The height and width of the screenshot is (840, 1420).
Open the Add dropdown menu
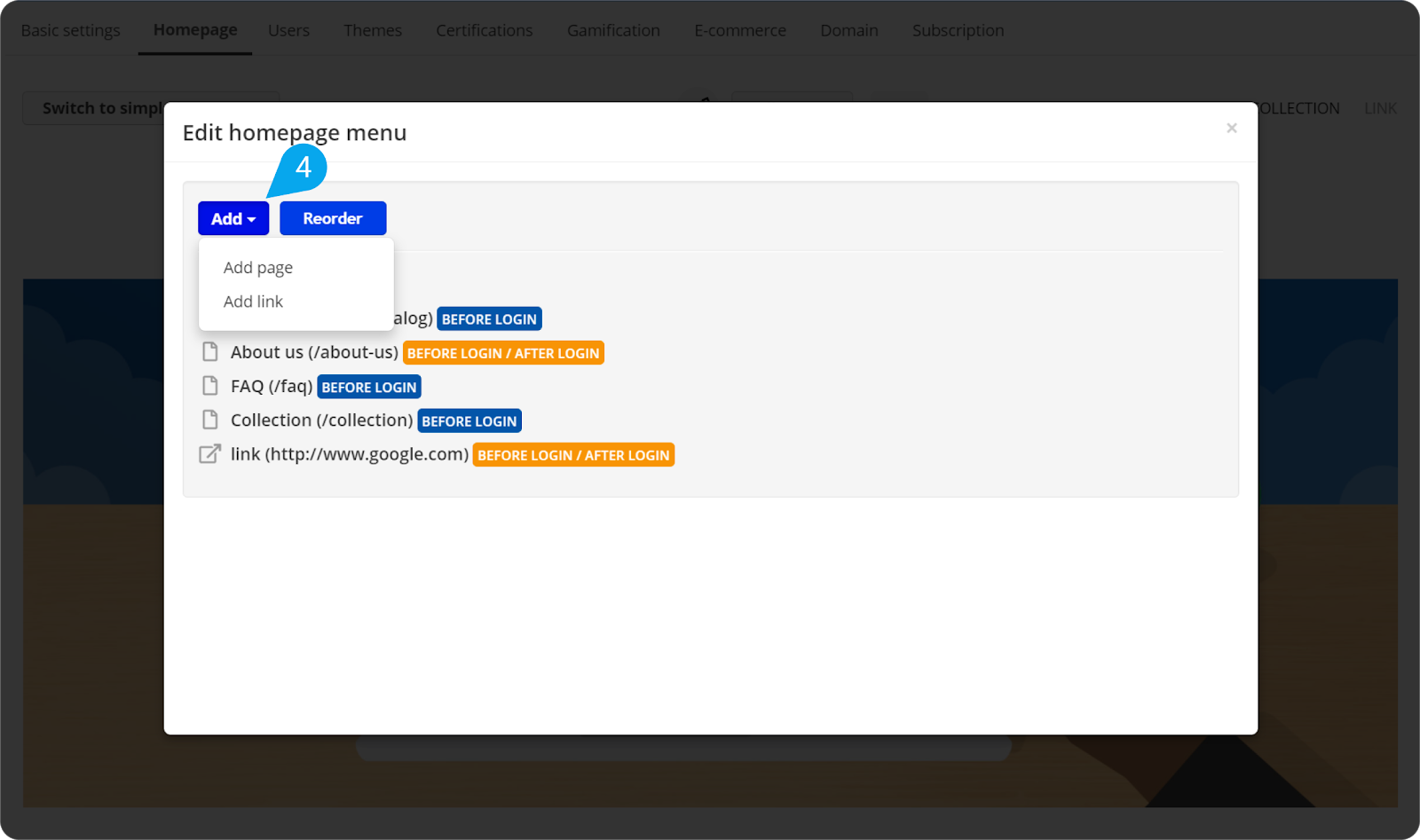pyautogui.click(x=233, y=218)
